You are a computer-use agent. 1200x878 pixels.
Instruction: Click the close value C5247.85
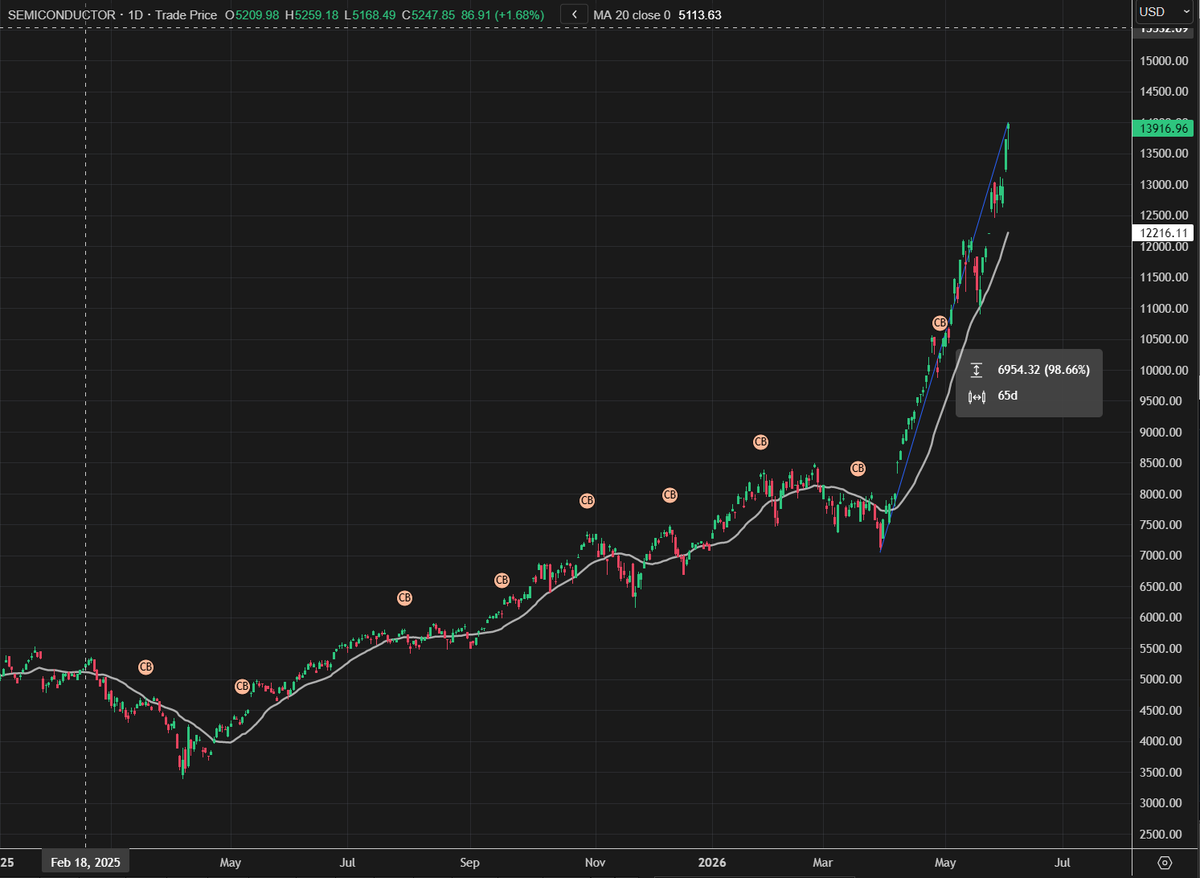[430, 15]
